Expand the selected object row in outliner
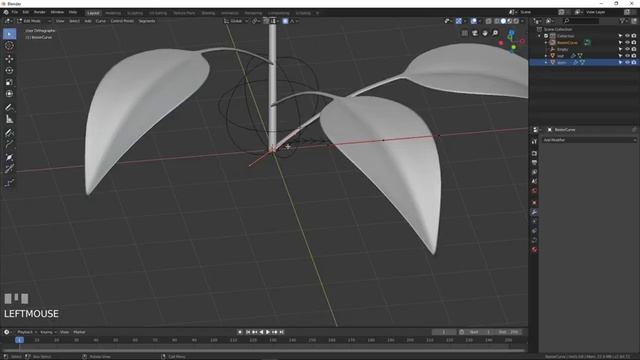 click(x=546, y=62)
